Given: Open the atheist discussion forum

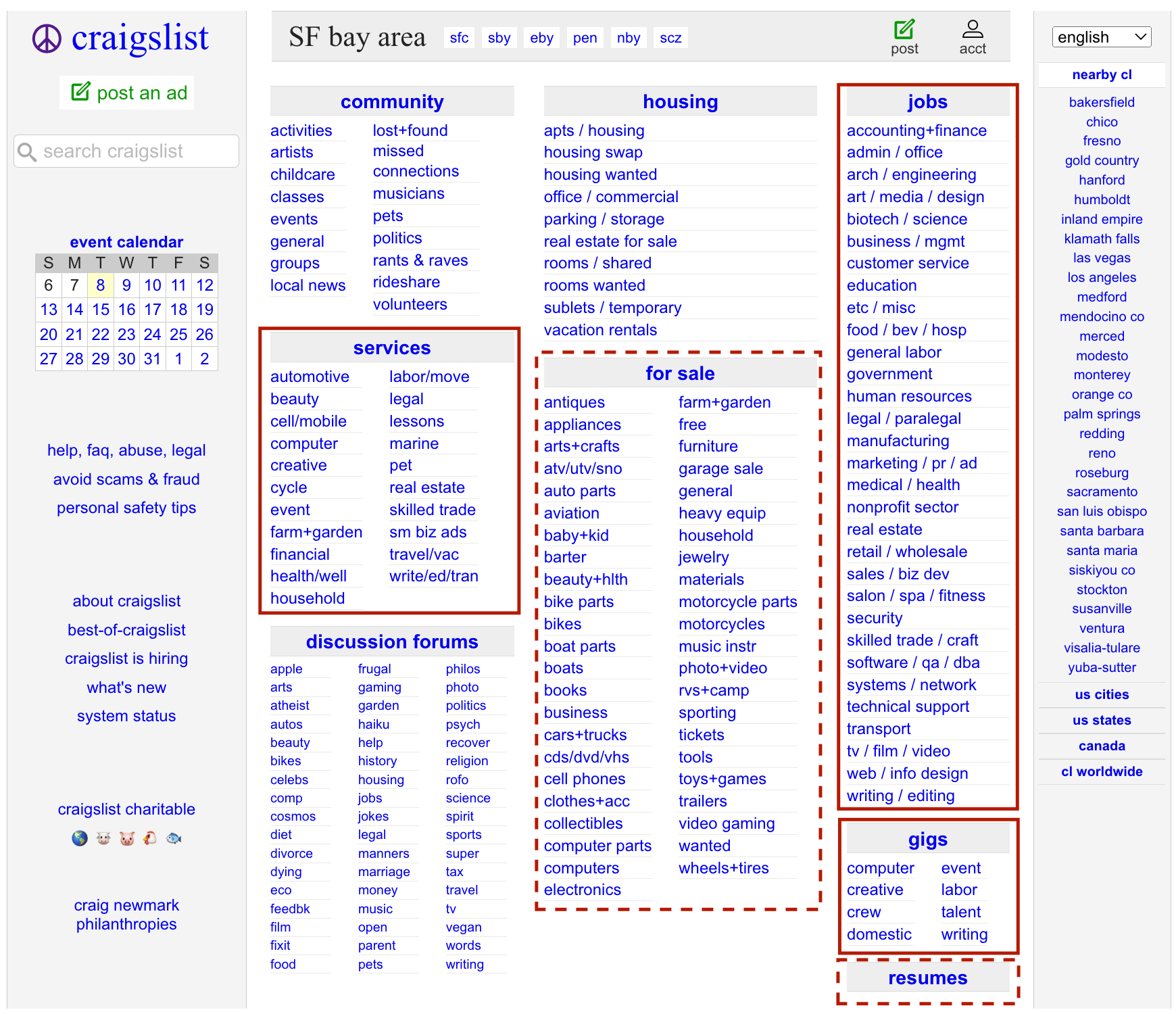Looking at the screenshot, I should click(290, 706).
